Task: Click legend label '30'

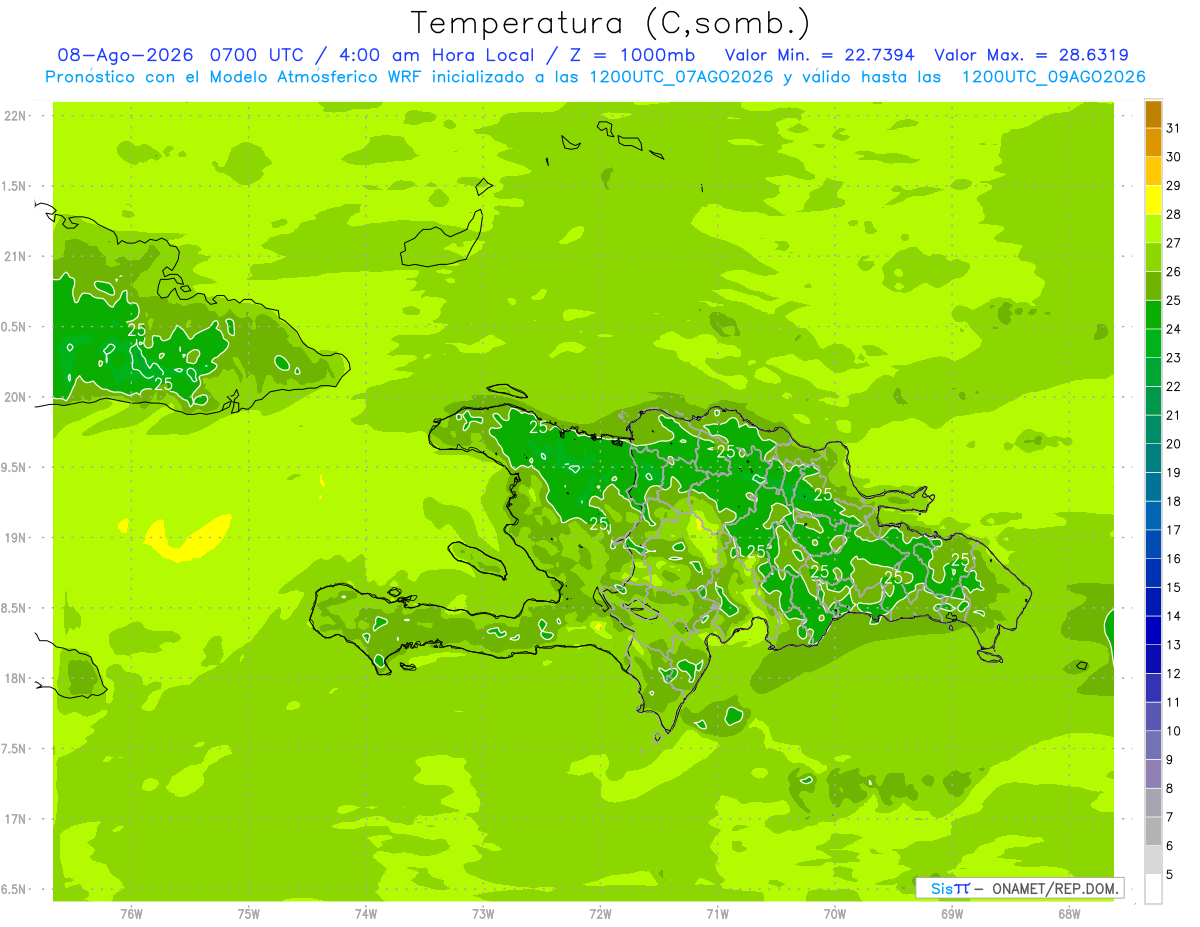Action: (x=1174, y=157)
